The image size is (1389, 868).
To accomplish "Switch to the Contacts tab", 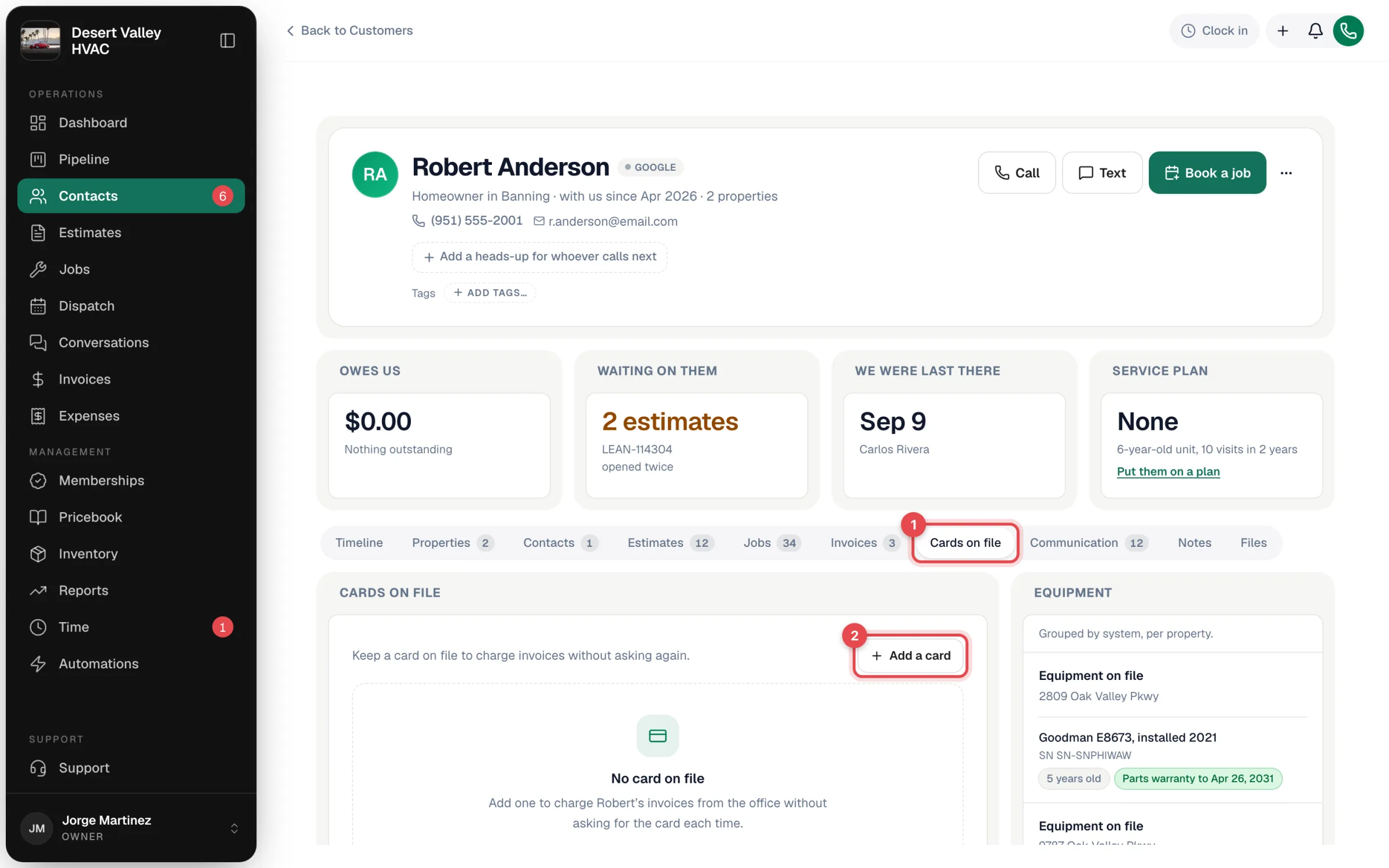I will tap(560, 543).
